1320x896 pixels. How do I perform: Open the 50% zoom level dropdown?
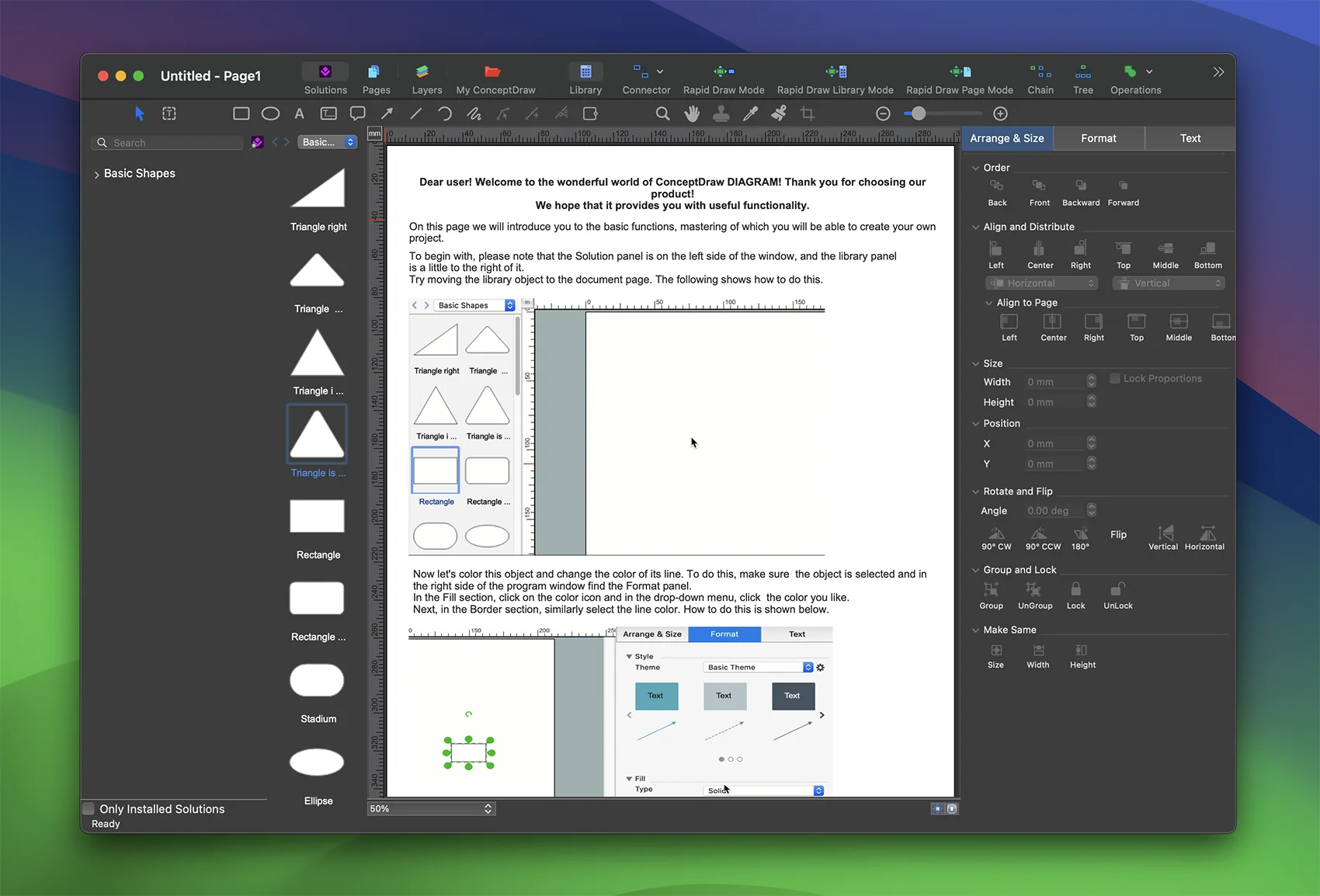coord(431,808)
